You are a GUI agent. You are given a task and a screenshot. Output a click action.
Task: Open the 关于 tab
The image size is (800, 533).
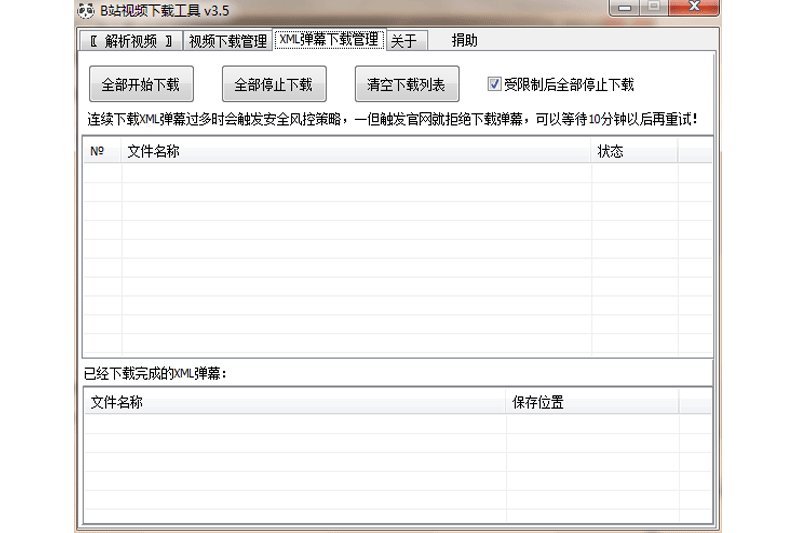click(407, 41)
